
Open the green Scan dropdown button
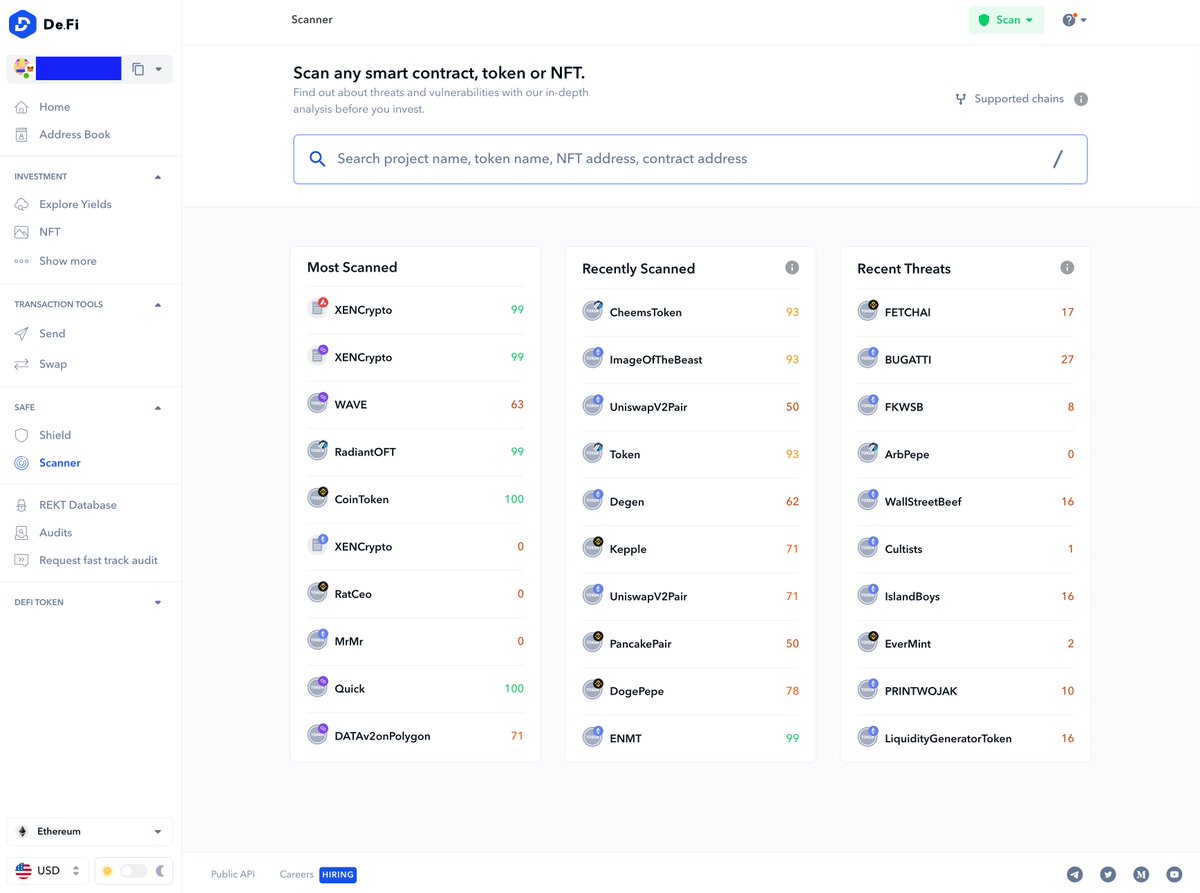point(1006,20)
